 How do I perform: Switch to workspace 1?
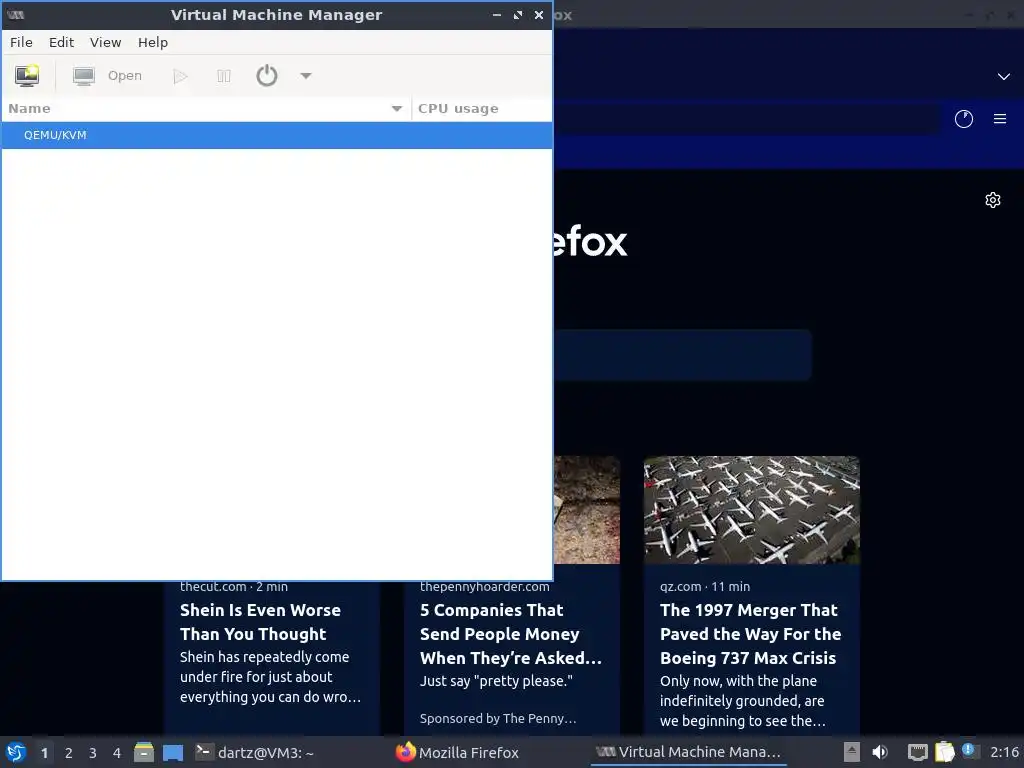click(x=44, y=753)
